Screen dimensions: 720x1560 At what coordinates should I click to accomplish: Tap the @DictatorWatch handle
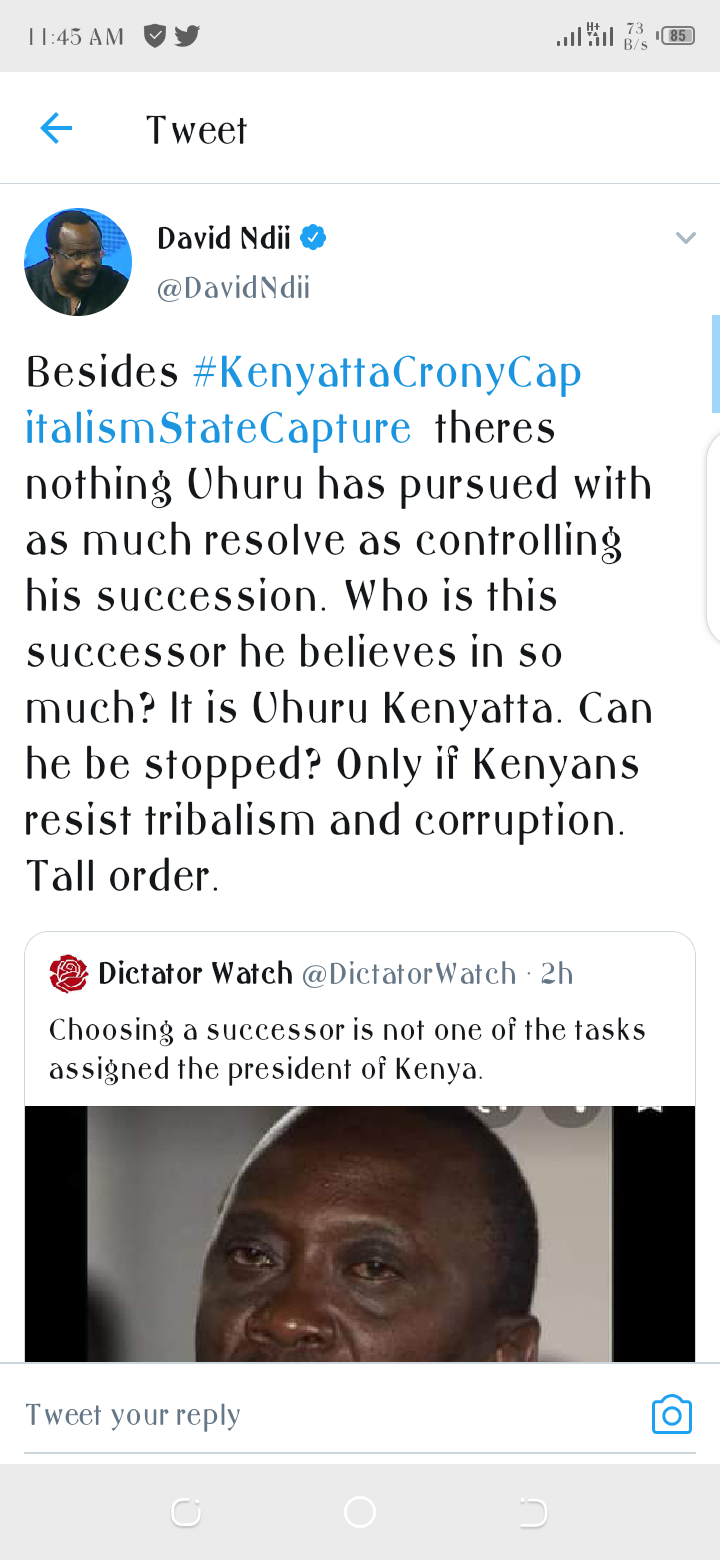(409, 973)
